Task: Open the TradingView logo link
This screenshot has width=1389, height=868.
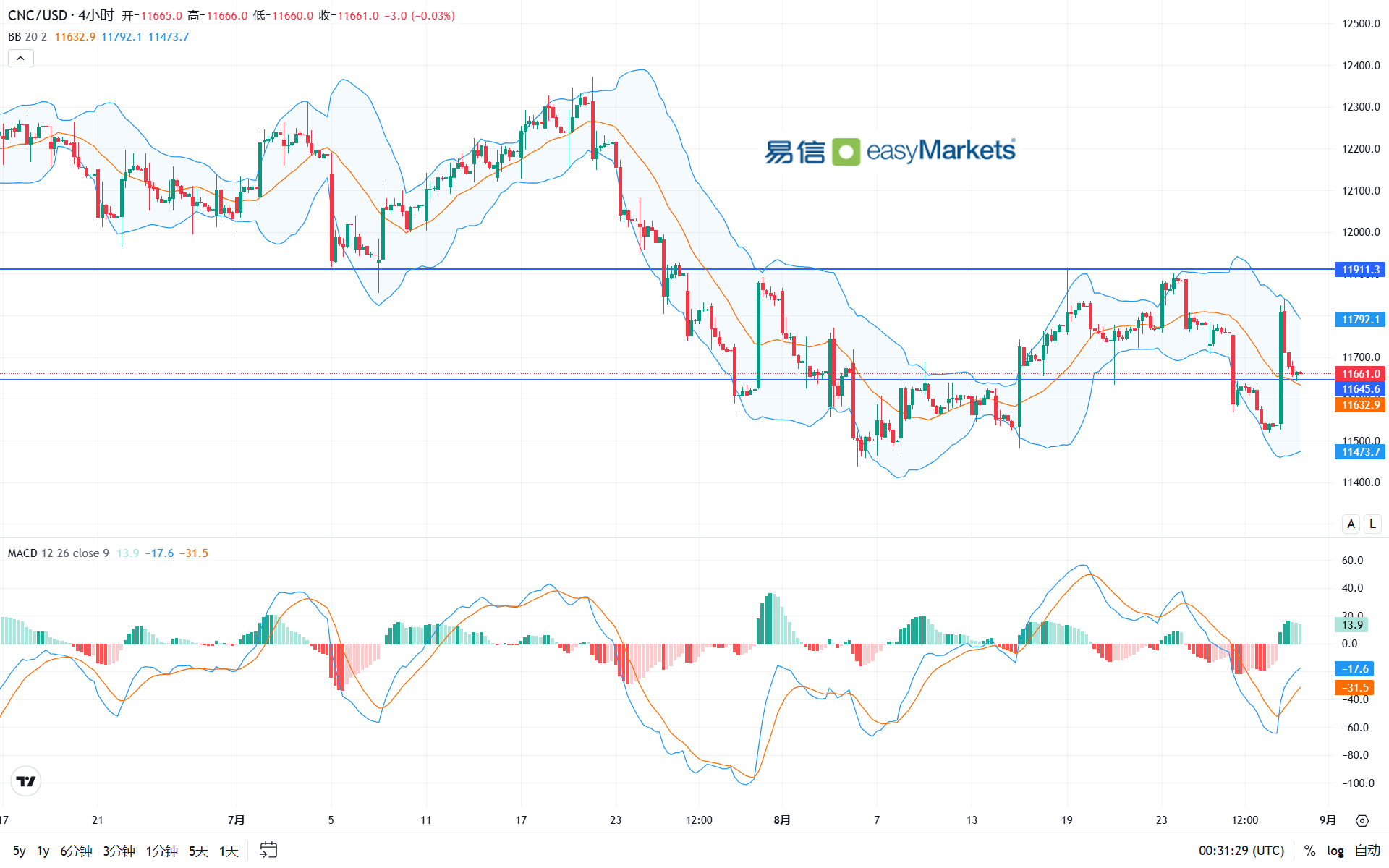Action: (x=26, y=781)
